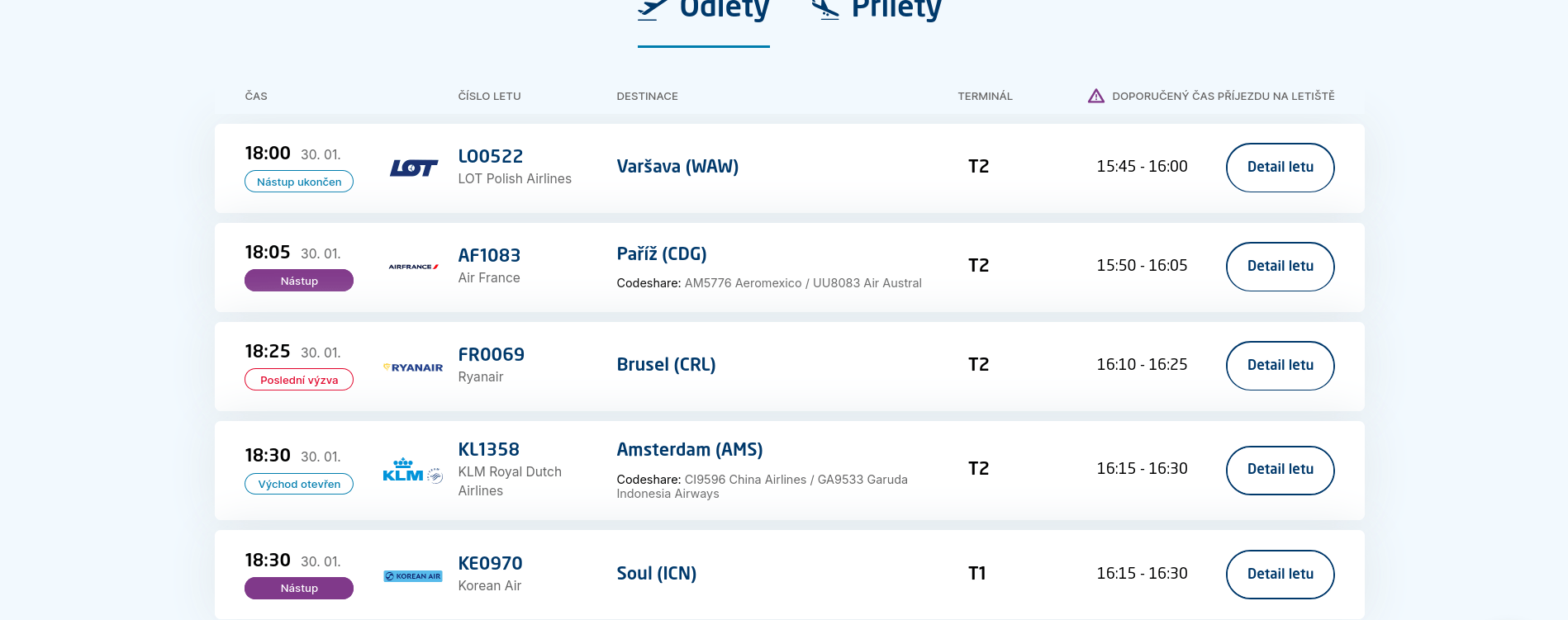Image resolution: width=1568 pixels, height=620 pixels.
Task: Click the departing plane icon
Action: point(653,9)
